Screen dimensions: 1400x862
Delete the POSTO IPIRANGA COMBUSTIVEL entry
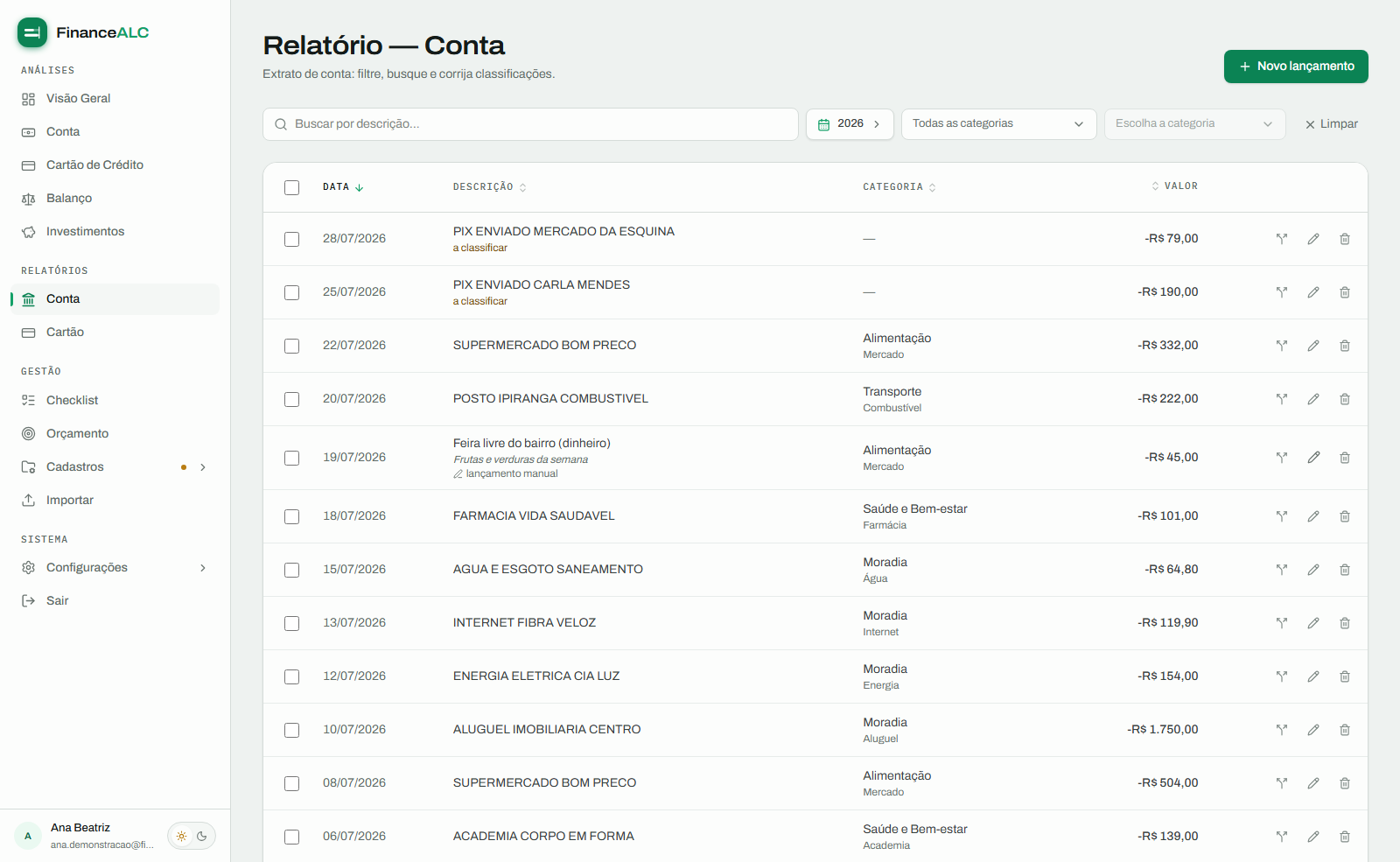click(x=1345, y=399)
